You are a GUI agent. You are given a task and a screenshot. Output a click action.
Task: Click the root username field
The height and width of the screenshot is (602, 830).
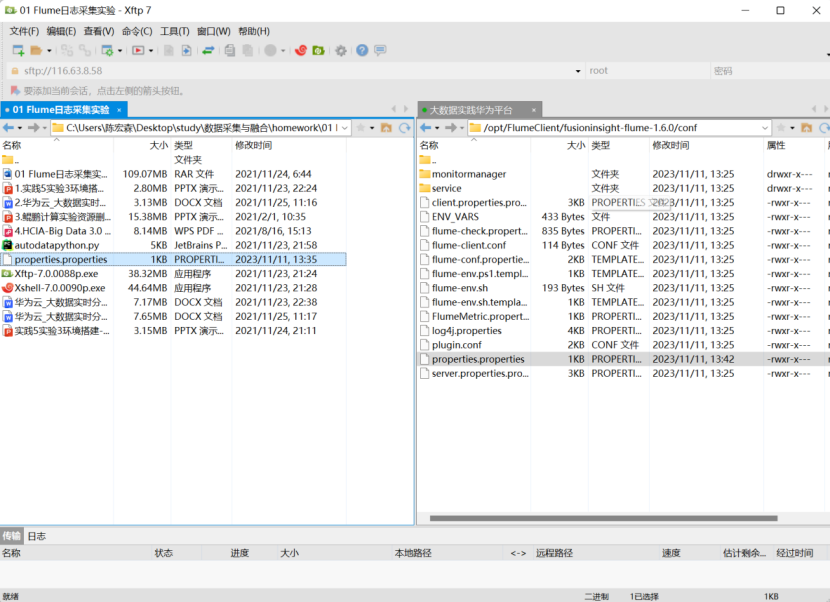647,70
